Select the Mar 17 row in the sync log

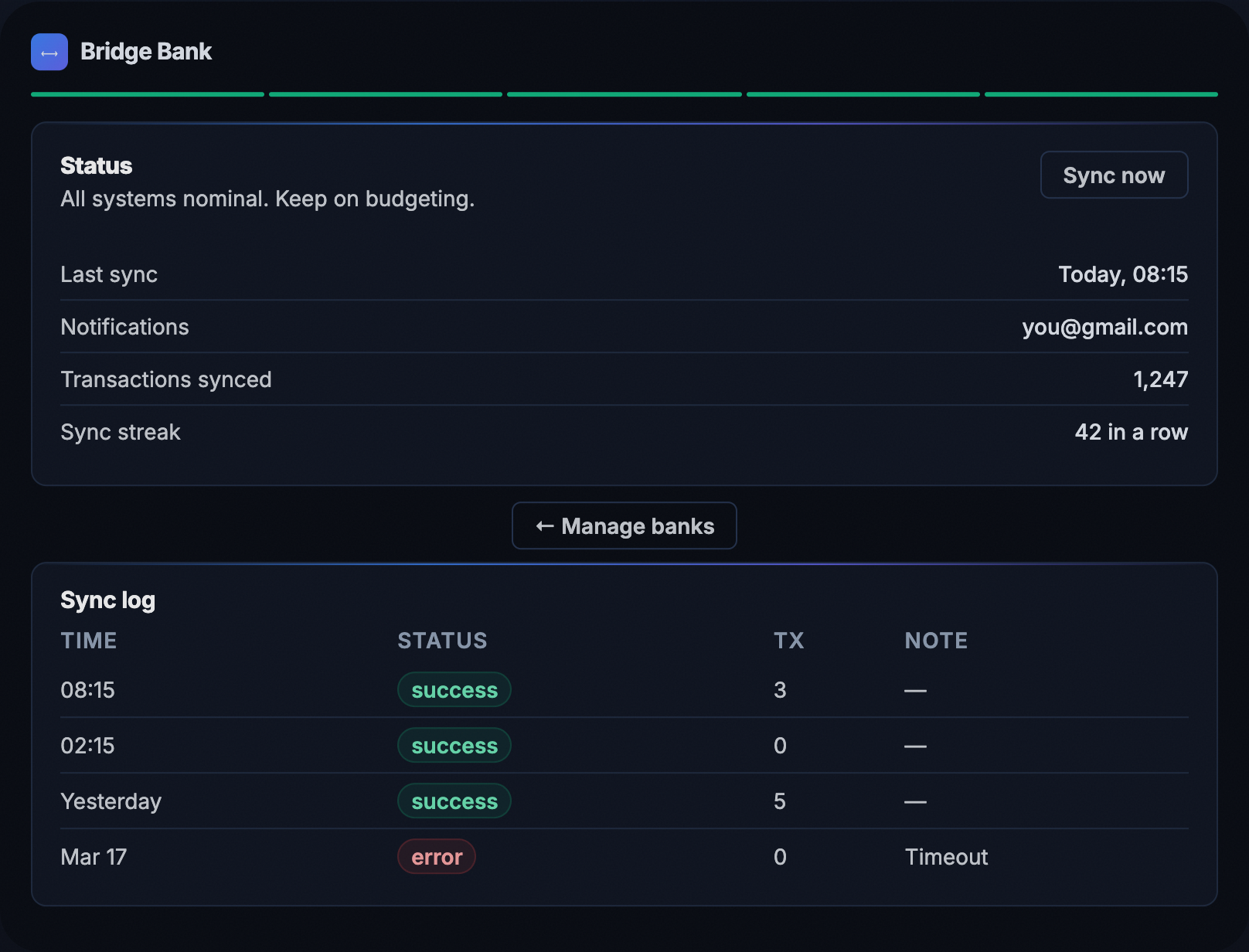93,856
